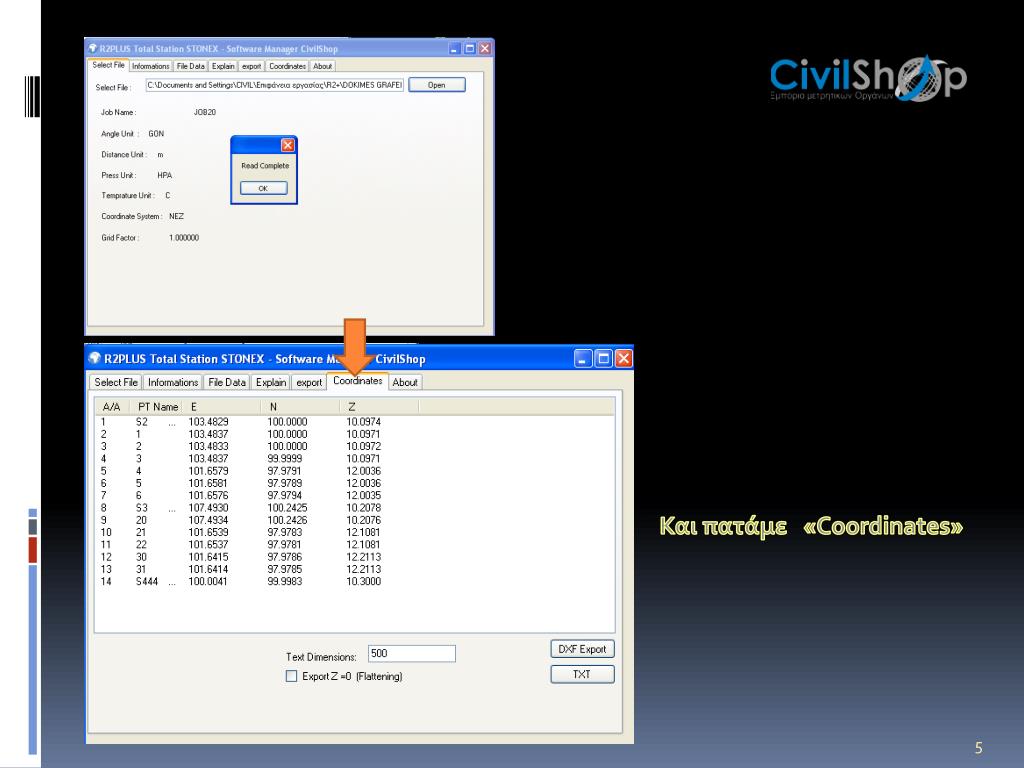Click the Z column header
The width and height of the screenshot is (1024, 768).
coord(379,407)
